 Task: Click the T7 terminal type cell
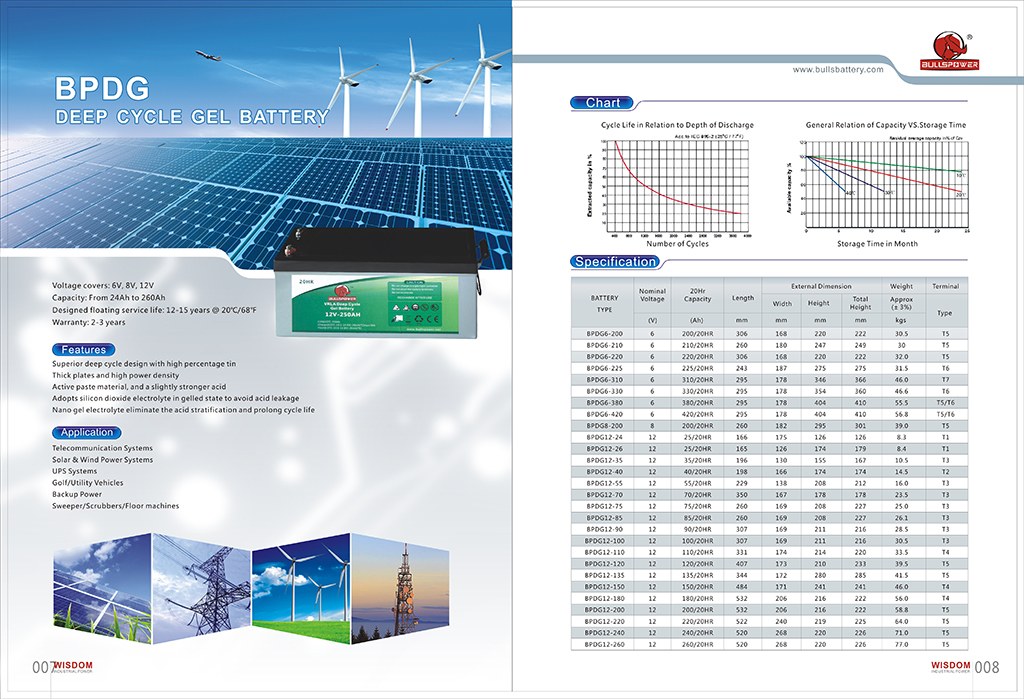(x=945, y=380)
